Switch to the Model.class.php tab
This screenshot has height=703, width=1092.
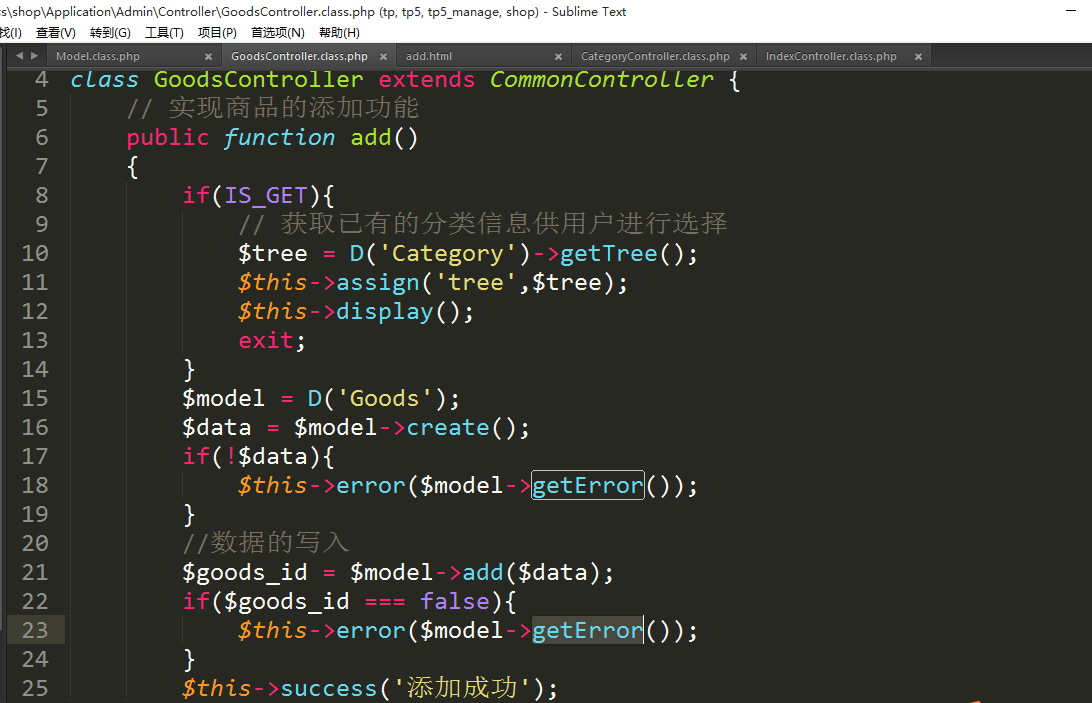(x=98, y=57)
